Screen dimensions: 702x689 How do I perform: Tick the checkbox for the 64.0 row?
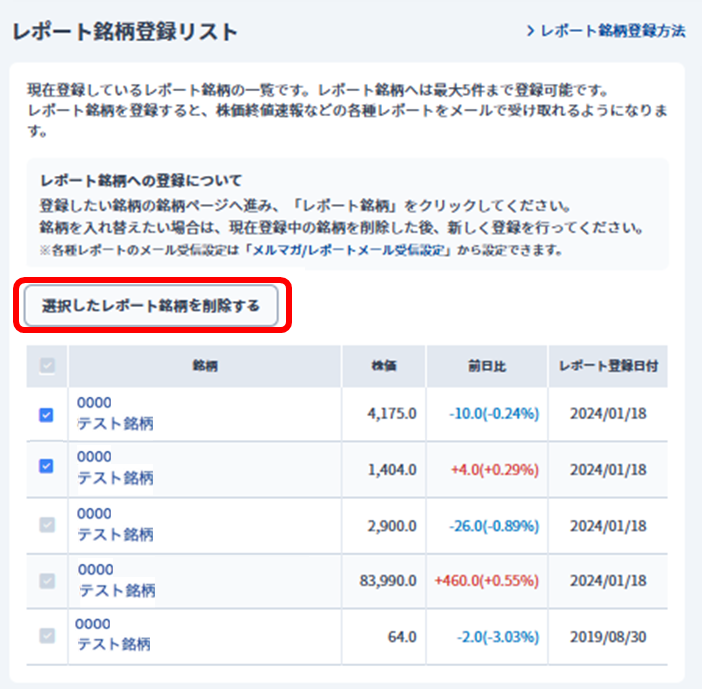pos(46,635)
